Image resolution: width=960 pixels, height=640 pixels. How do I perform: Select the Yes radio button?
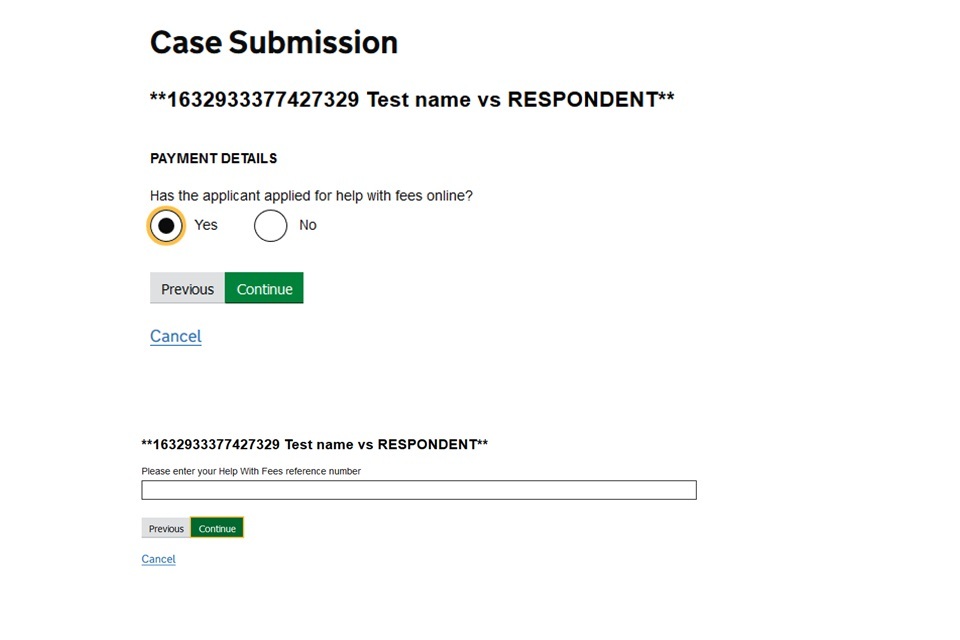[x=166, y=226]
